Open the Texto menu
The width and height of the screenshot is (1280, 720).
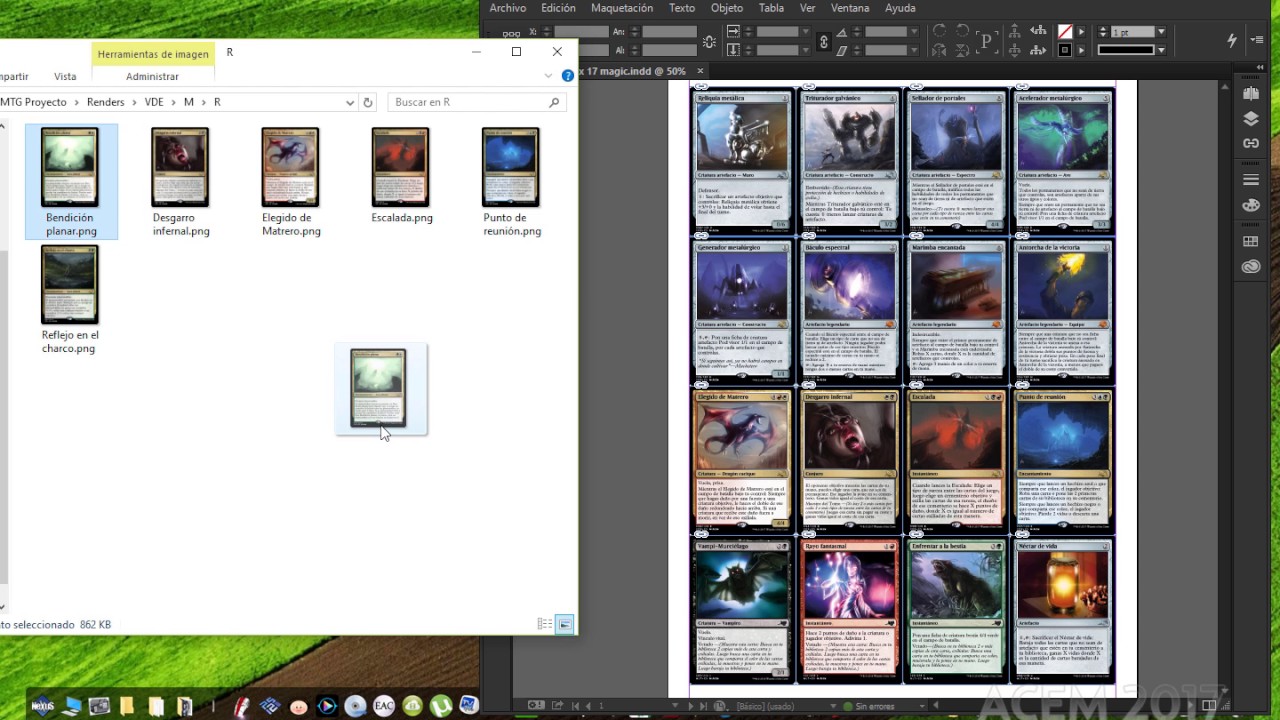point(682,8)
